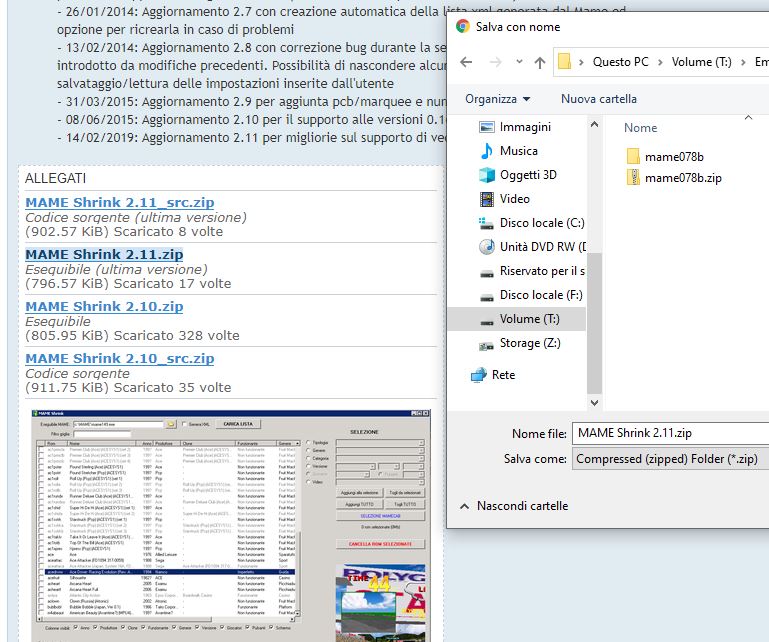Screen dimensions: 769x642
Task: Create a new folder with Nuova cartella
Action: pos(598,99)
